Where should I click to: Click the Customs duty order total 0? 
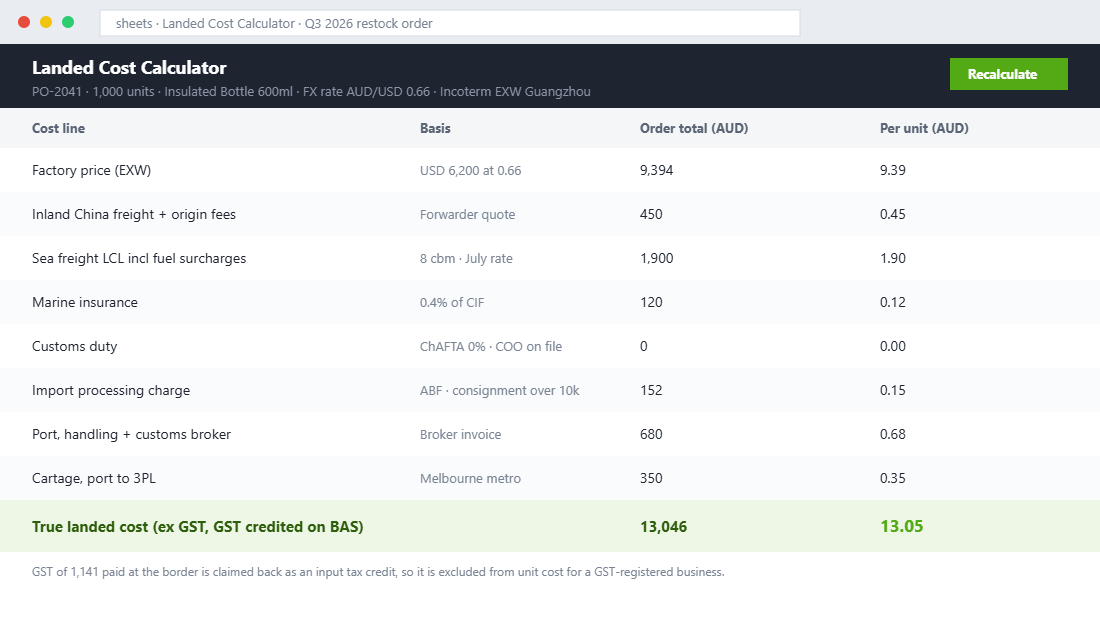pyautogui.click(x=643, y=347)
